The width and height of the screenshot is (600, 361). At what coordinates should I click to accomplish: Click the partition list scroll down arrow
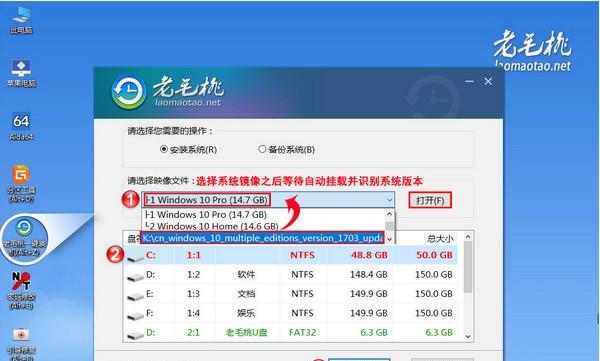tap(468, 336)
